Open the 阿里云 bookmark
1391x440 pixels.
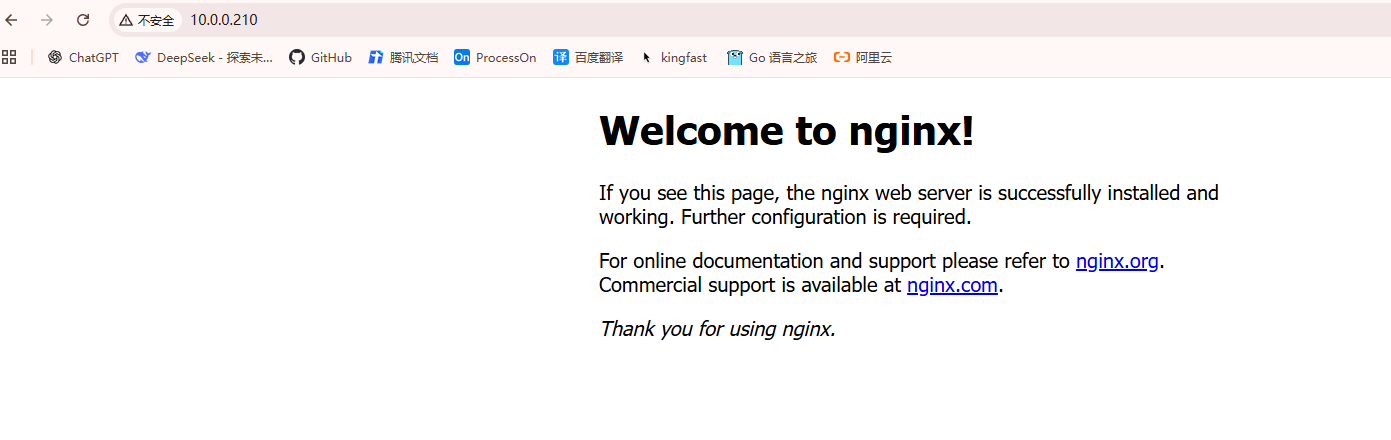(x=863, y=58)
